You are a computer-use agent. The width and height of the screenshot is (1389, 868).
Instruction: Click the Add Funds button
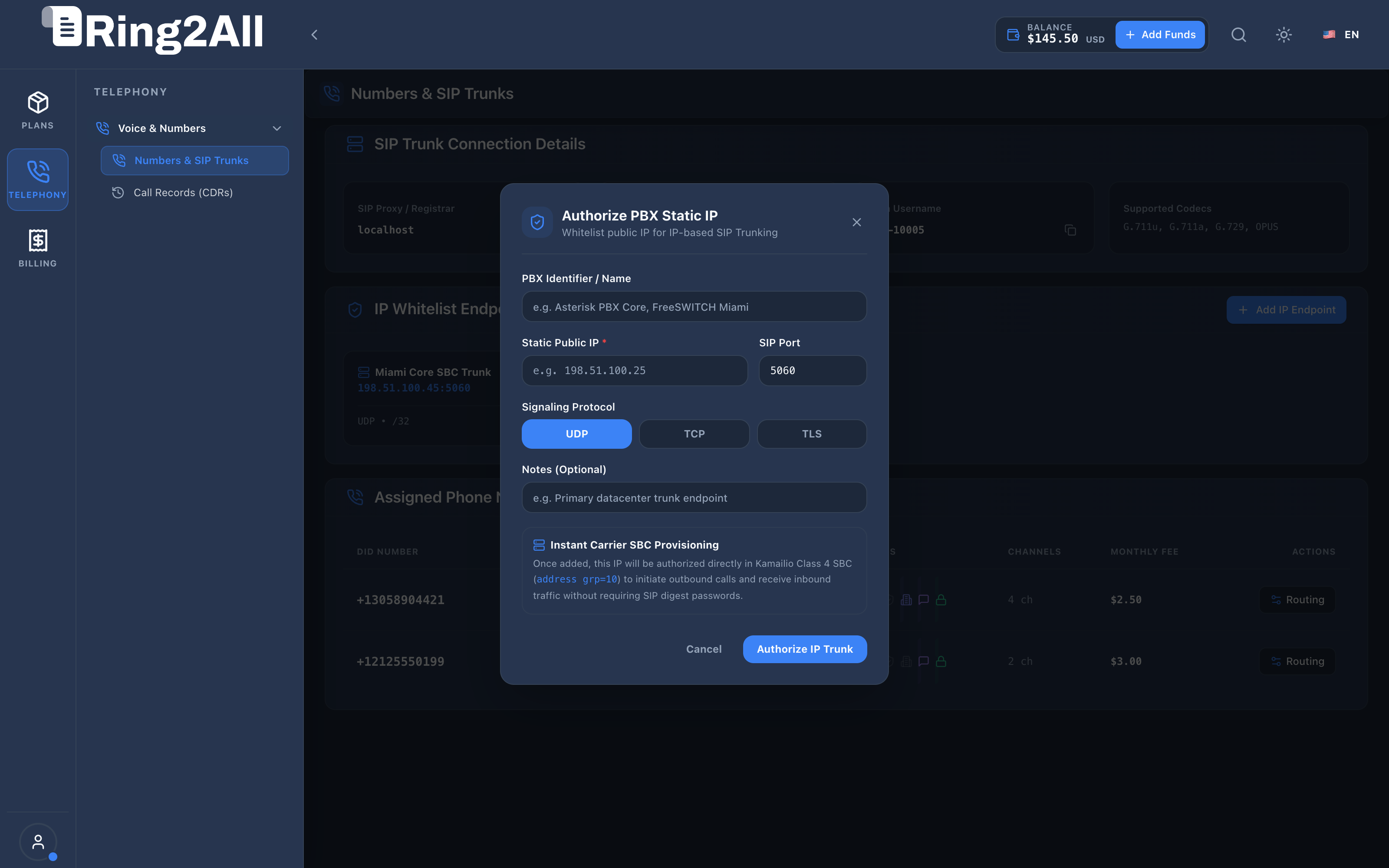click(1160, 34)
